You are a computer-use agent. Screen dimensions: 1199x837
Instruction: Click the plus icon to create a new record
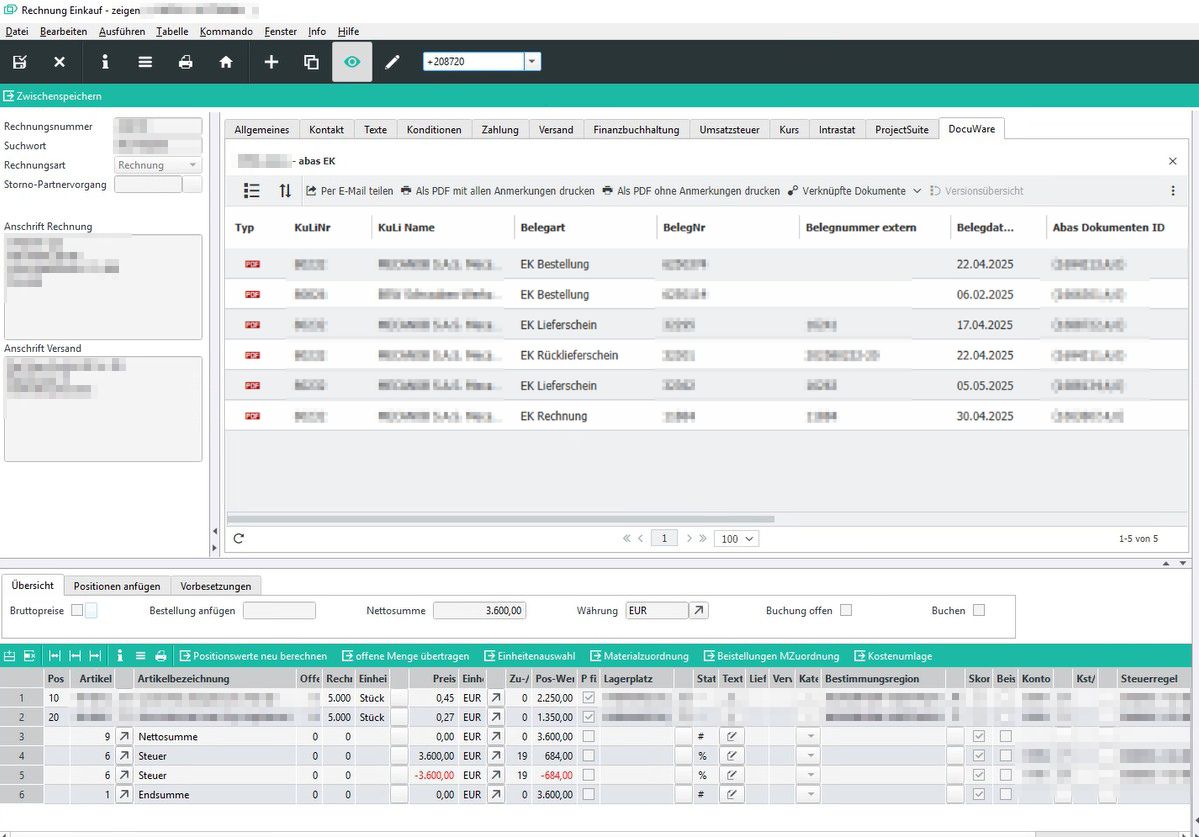(271, 62)
